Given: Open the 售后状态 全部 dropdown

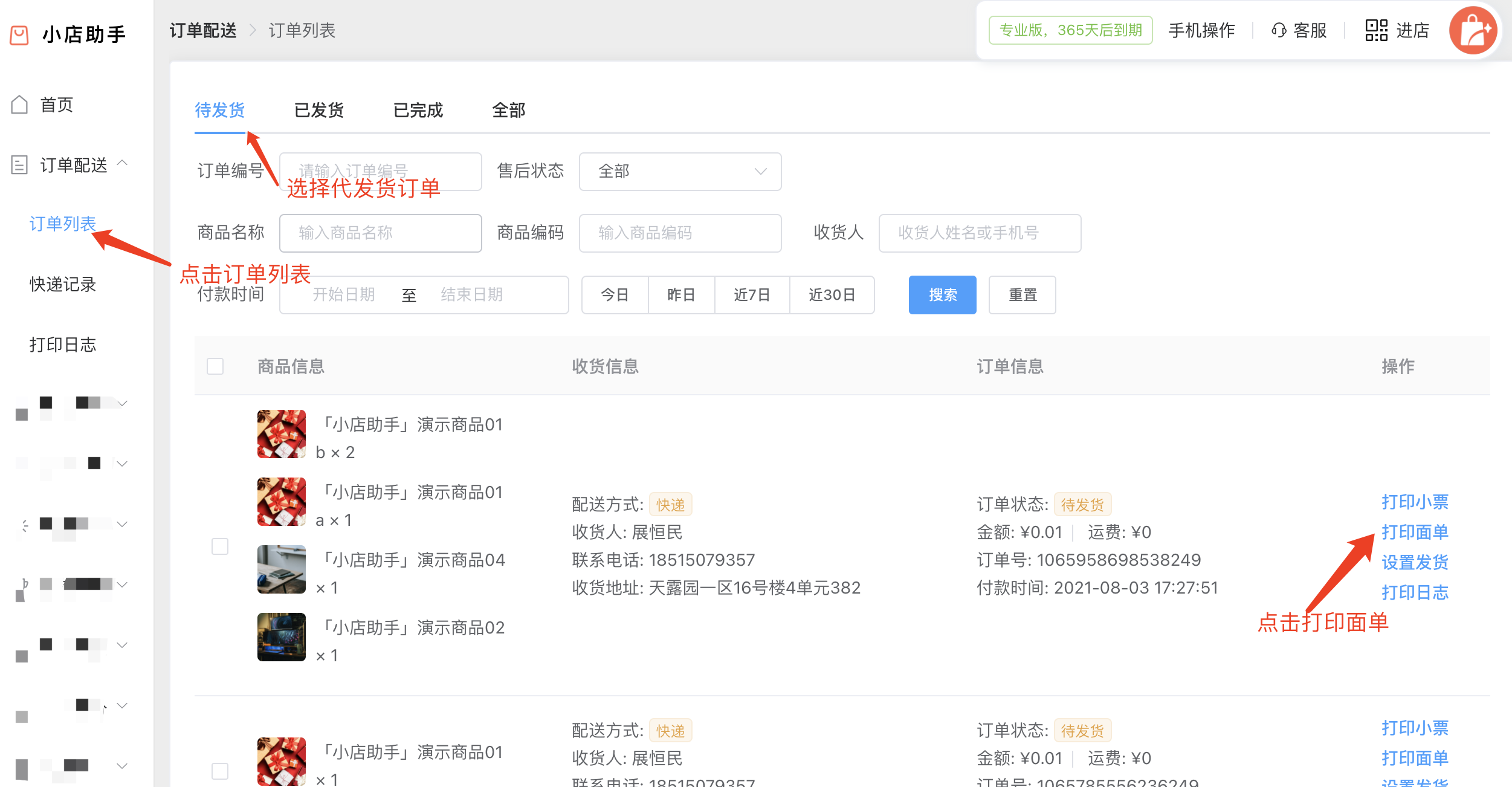Looking at the screenshot, I should click(x=680, y=172).
